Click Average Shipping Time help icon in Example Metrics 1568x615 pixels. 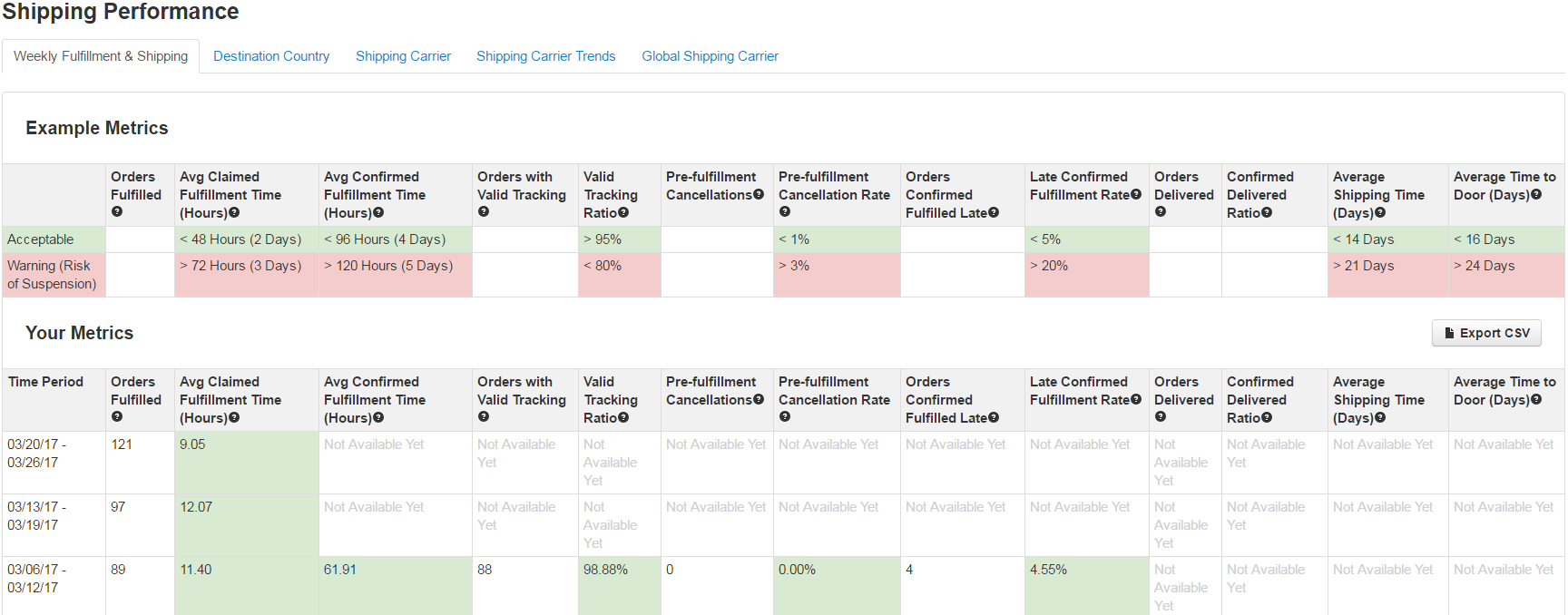coord(1380,212)
